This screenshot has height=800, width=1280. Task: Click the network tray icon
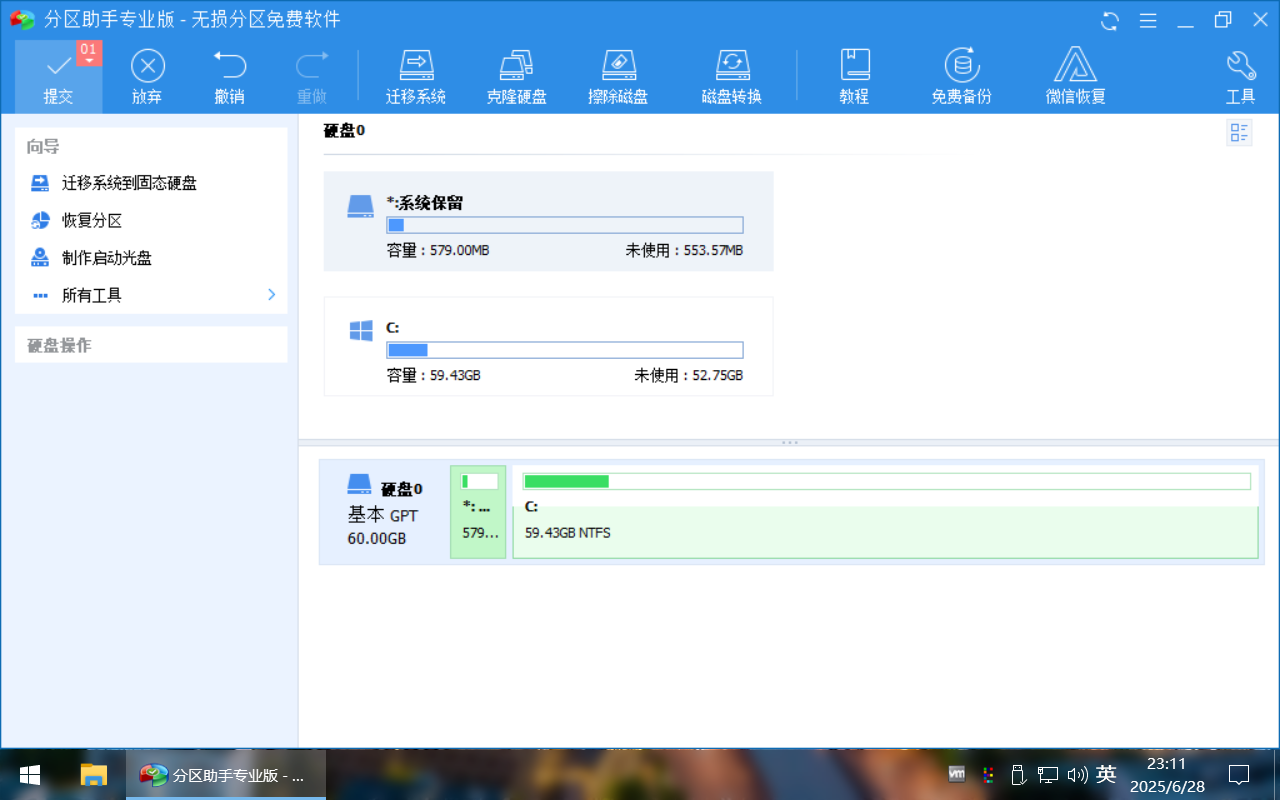[x=1047, y=774]
